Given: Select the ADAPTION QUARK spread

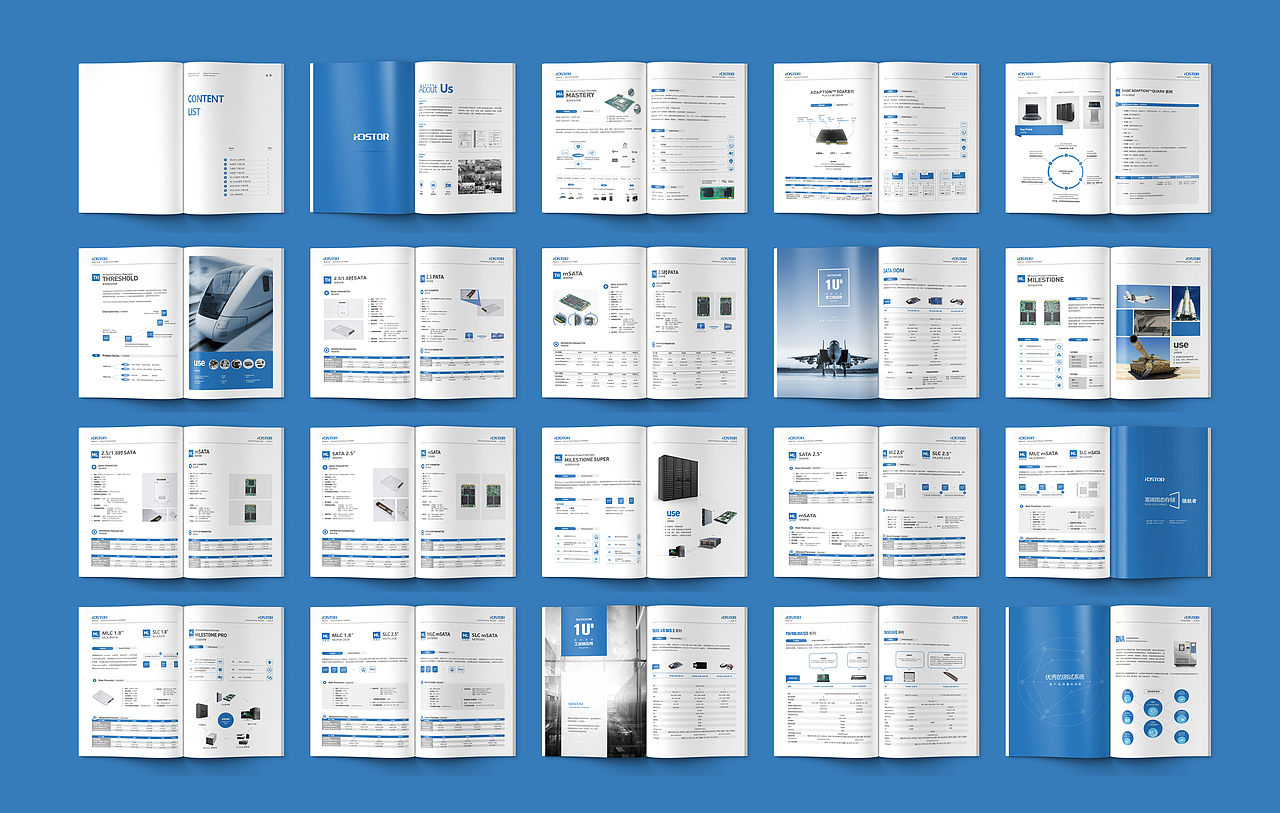Looking at the screenshot, I should pyautogui.click(x=1108, y=138).
